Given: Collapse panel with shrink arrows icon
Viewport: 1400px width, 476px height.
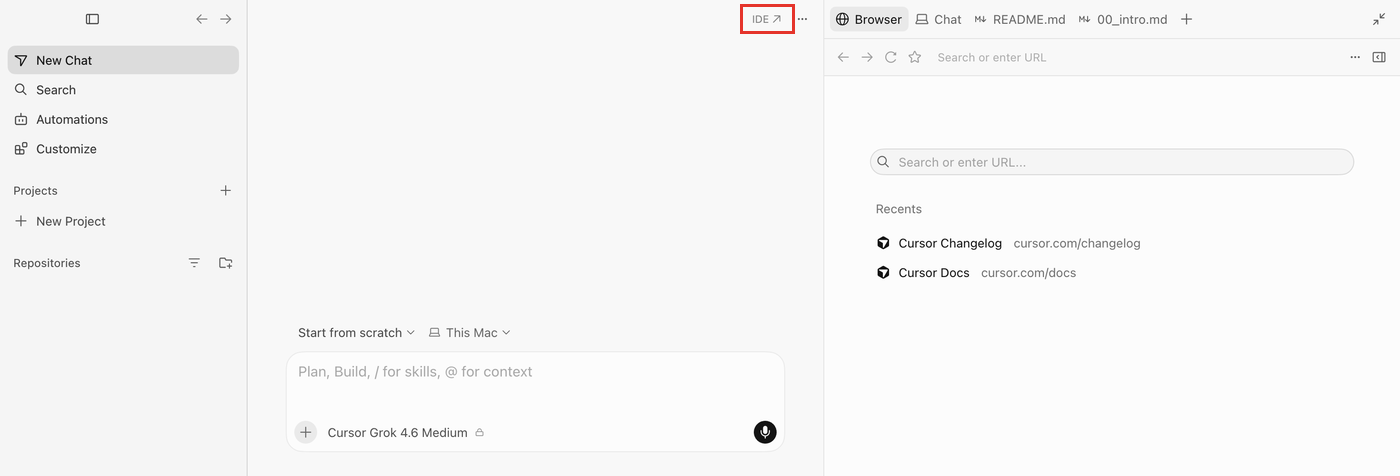Looking at the screenshot, I should (x=1379, y=19).
